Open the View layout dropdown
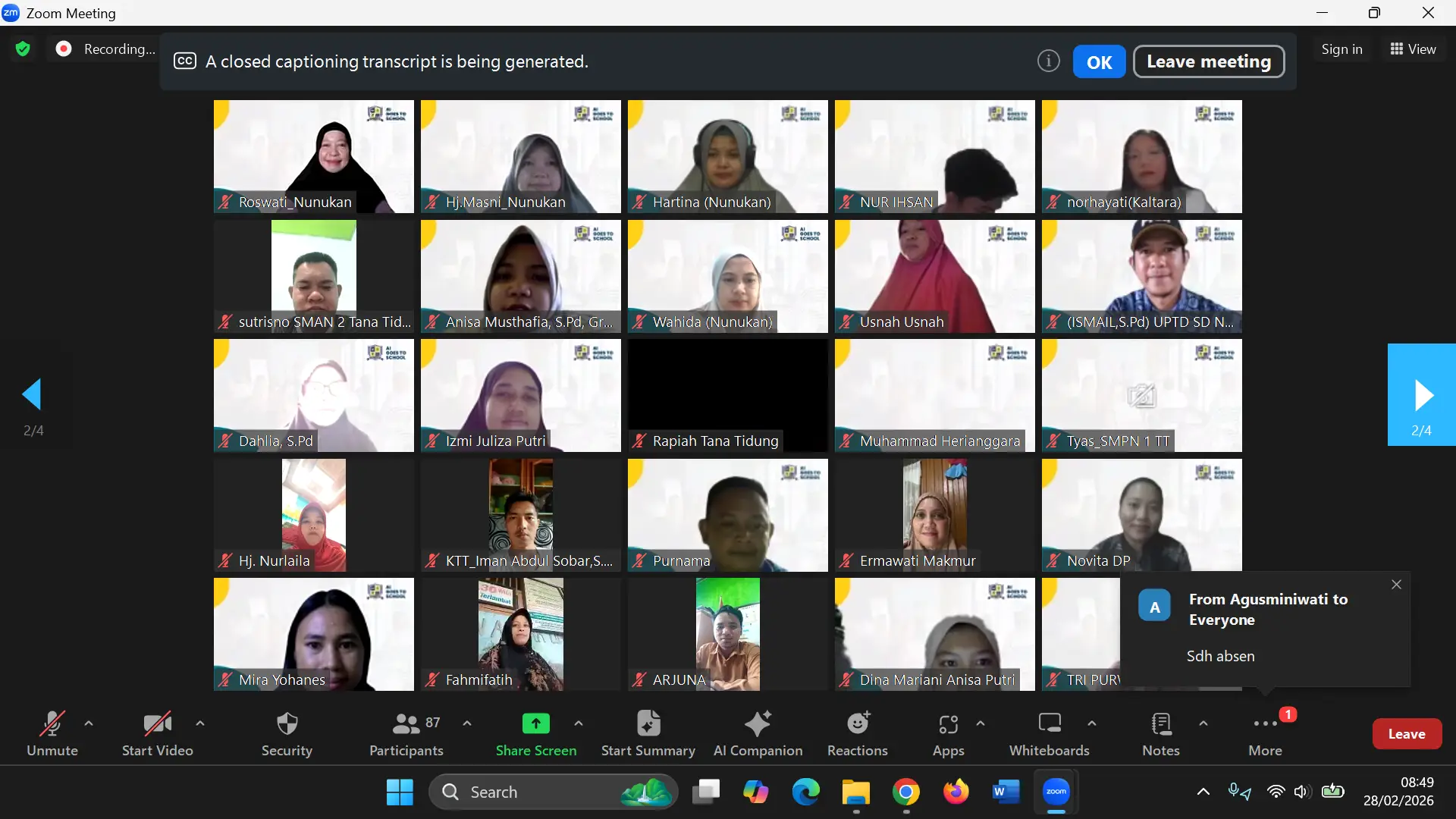 point(1413,49)
